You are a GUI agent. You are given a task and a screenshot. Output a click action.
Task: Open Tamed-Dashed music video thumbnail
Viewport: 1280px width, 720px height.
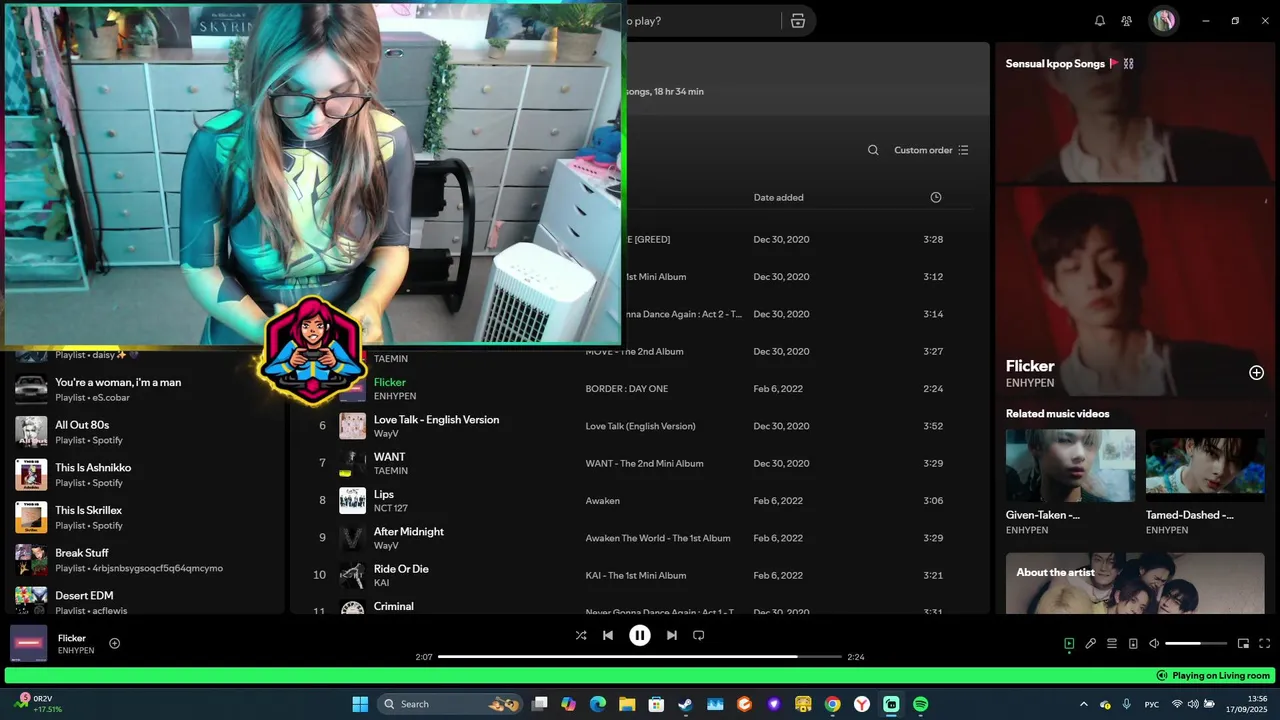tap(1205, 466)
